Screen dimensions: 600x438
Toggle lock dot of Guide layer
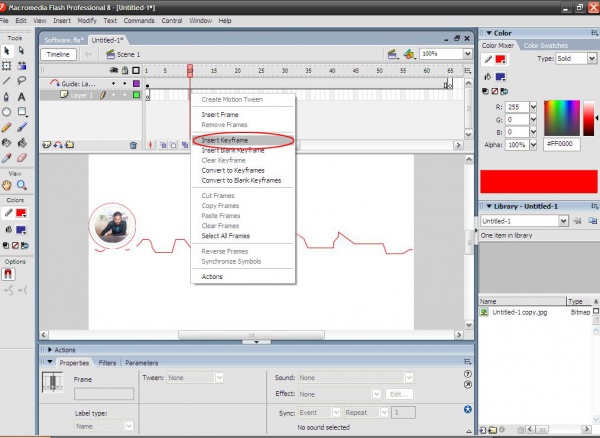(x=125, y=83)
